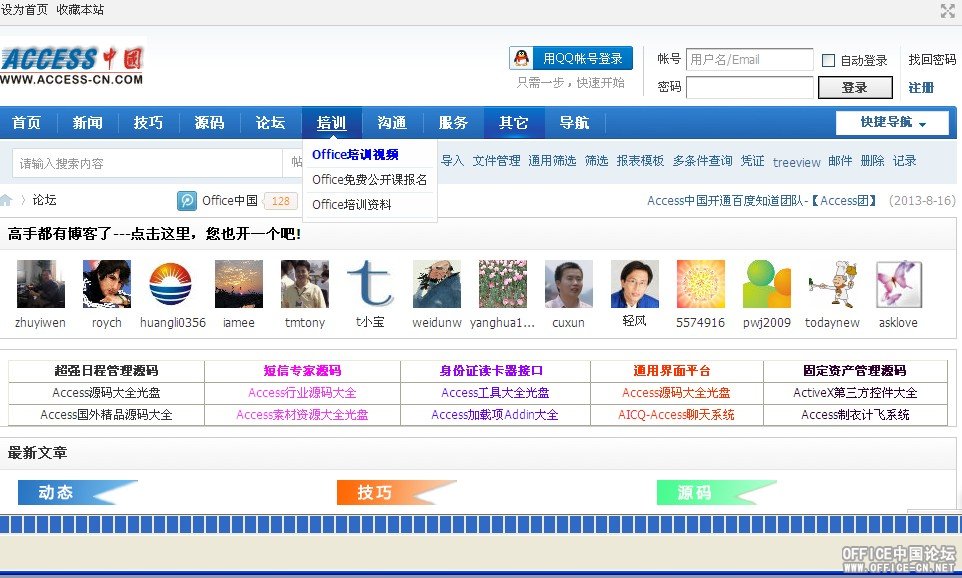Screen dimensions: 962x578
Task: Open the 新闻 nav tab
Action: [x=87, y=123]
